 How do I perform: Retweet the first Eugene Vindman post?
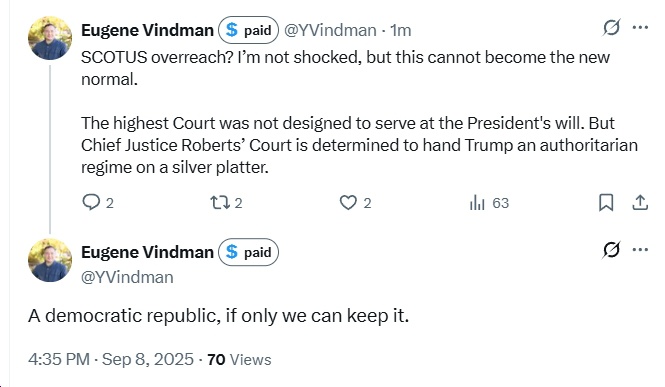point(226,203)
